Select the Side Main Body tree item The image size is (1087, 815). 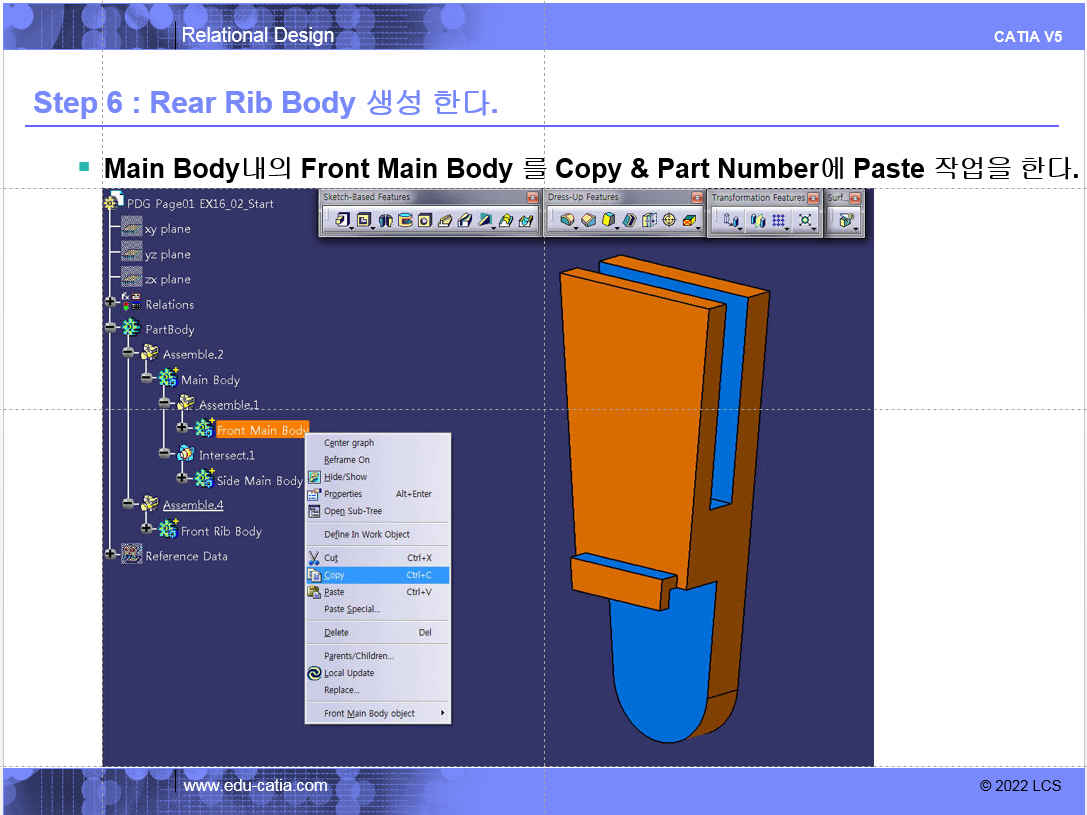pos(258,481)
